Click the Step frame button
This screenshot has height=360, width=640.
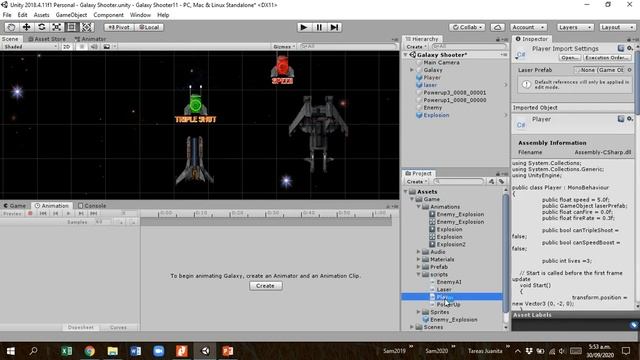[334, 27]
